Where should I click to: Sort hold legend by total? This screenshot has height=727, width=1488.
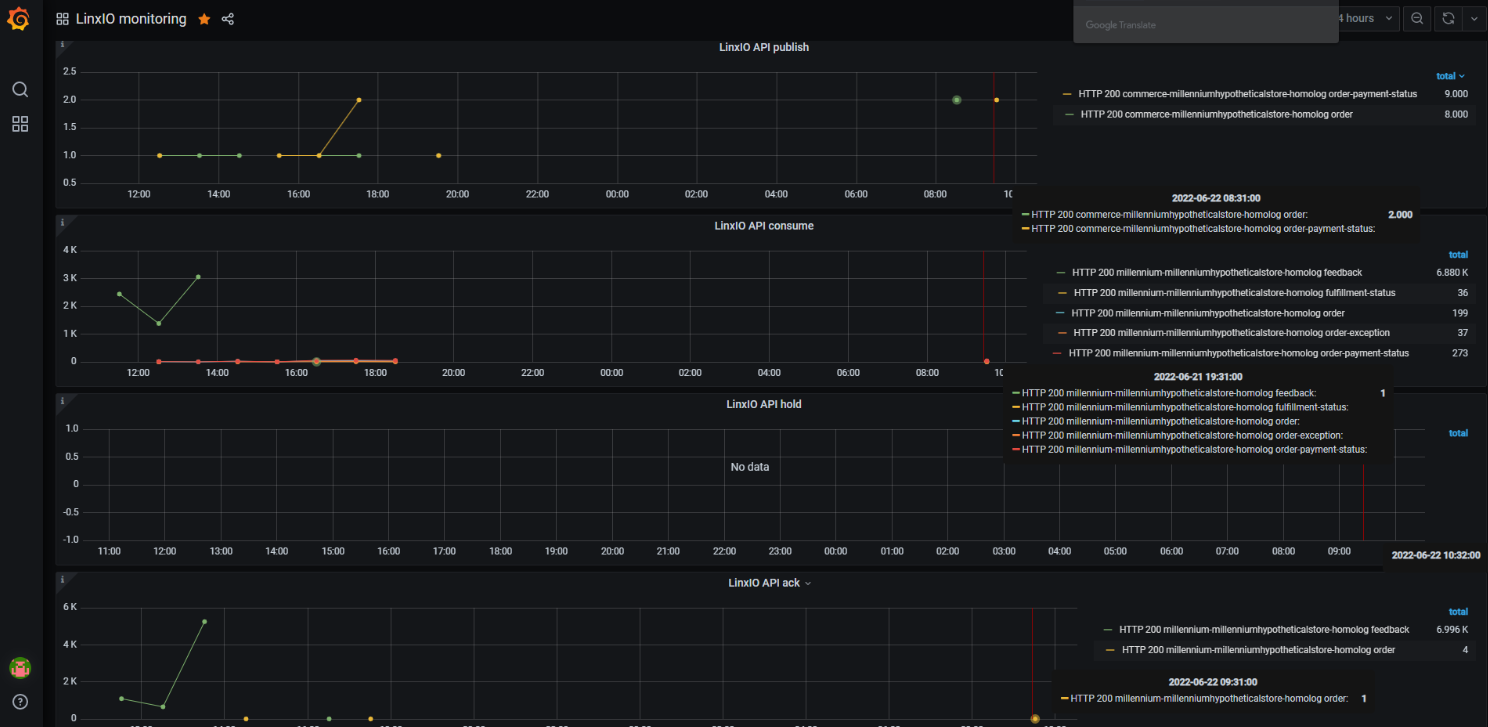pos(1458,433)
